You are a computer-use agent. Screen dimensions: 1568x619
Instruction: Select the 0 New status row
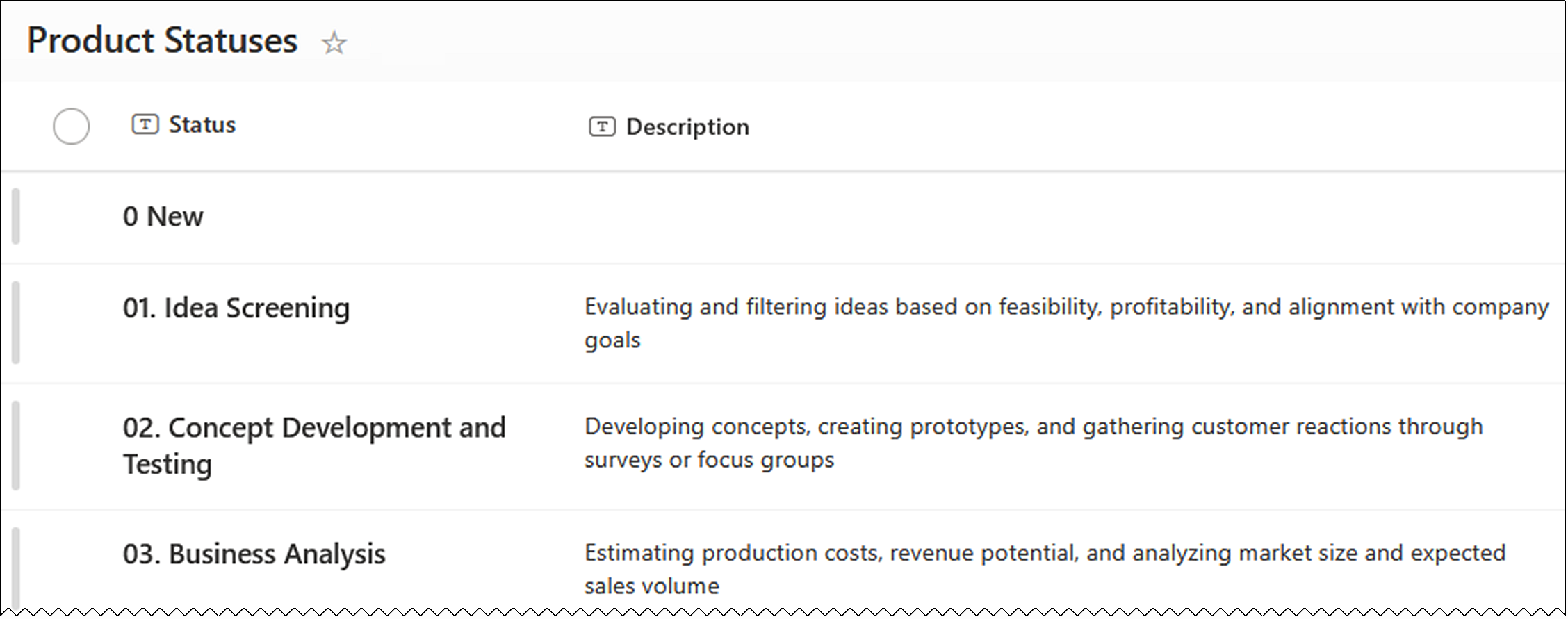[x=163, y=217]
